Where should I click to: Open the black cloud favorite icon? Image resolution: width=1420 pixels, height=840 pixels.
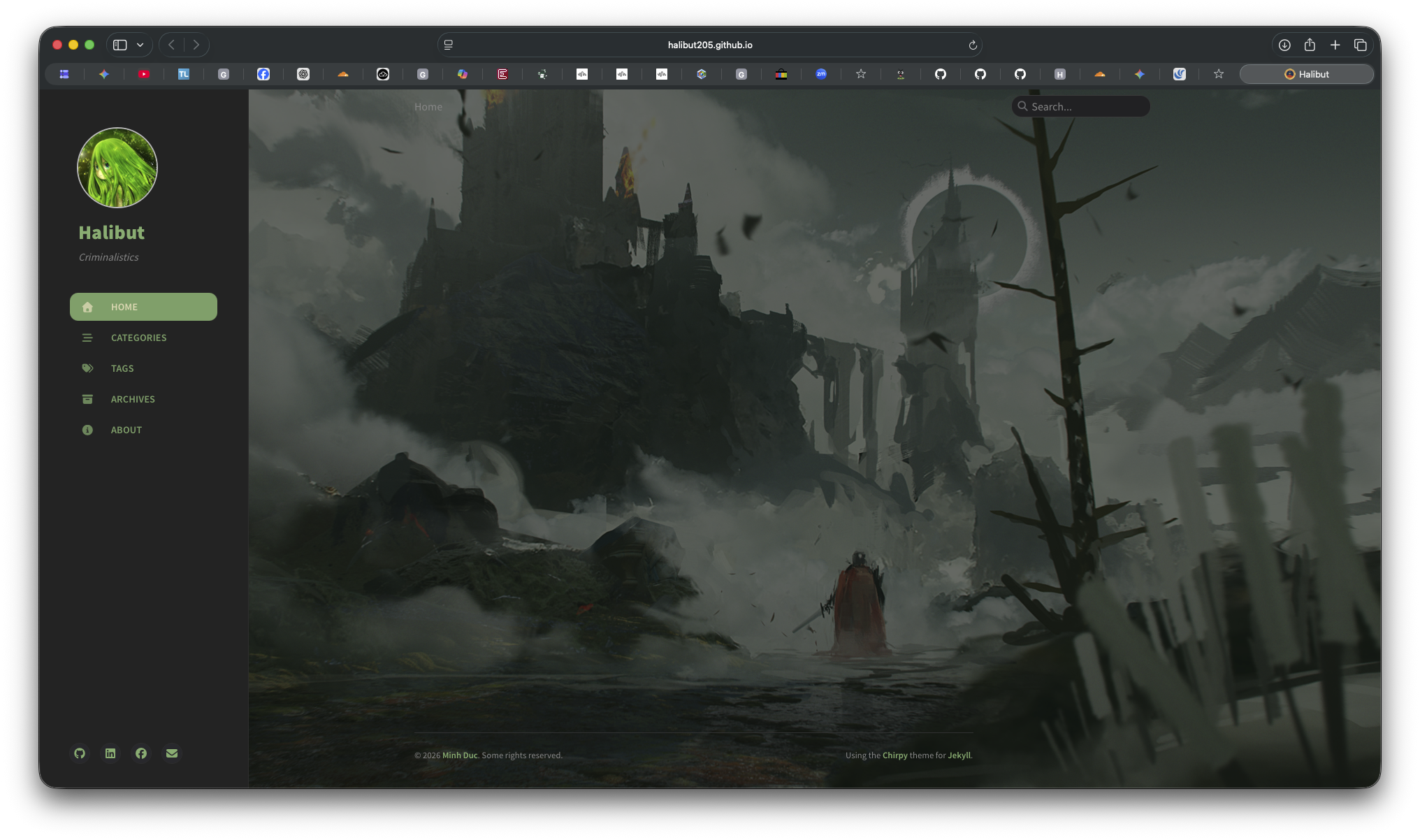click(383, 74)
